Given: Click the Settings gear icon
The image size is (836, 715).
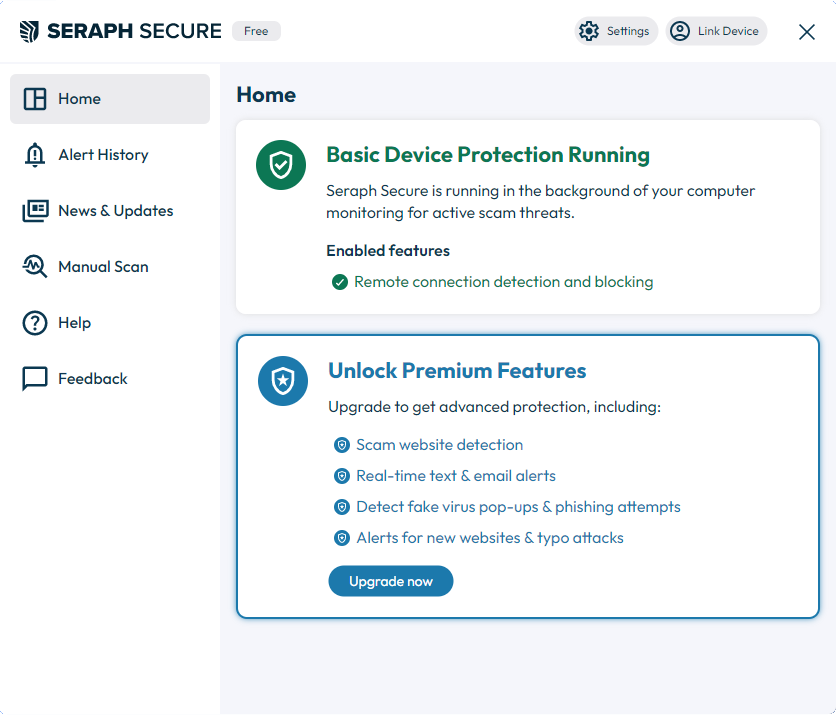Looking at the screenshot, I should [x=589, y=31].
